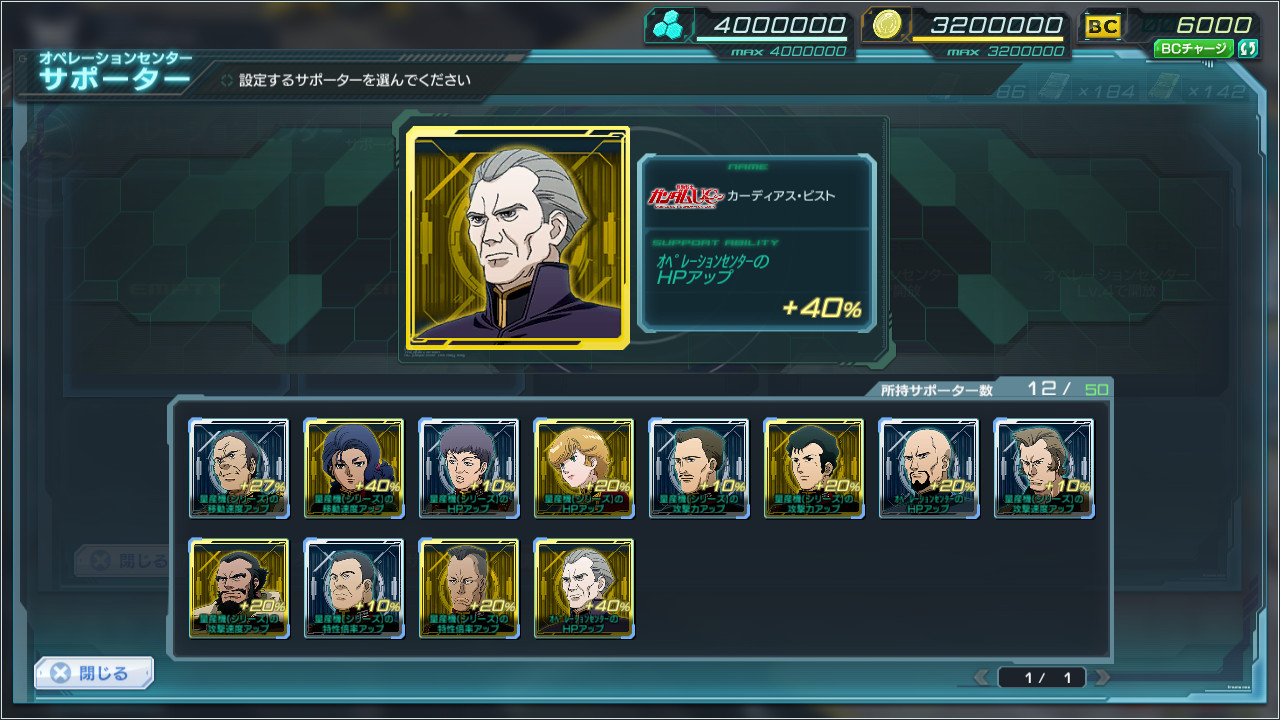Select the purple-haired supporter with +10% HP
The width and height of the screenshot is (1280, 720).
pyautogui.click(x=469, y=468)
